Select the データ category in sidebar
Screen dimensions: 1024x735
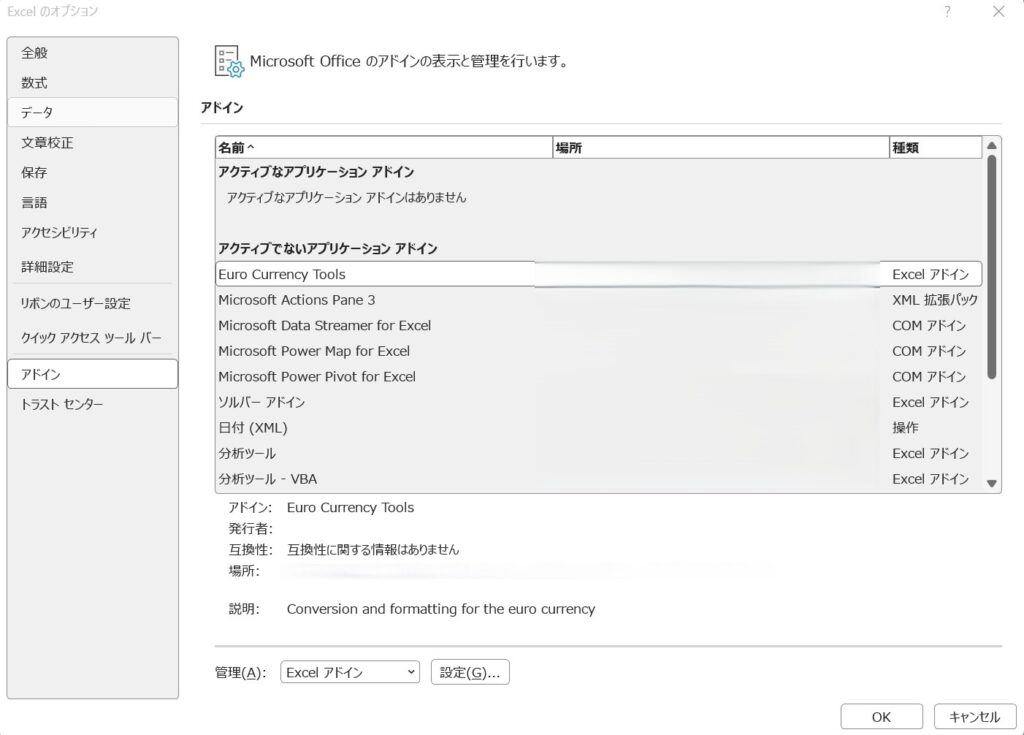click(x=38, y=113)
